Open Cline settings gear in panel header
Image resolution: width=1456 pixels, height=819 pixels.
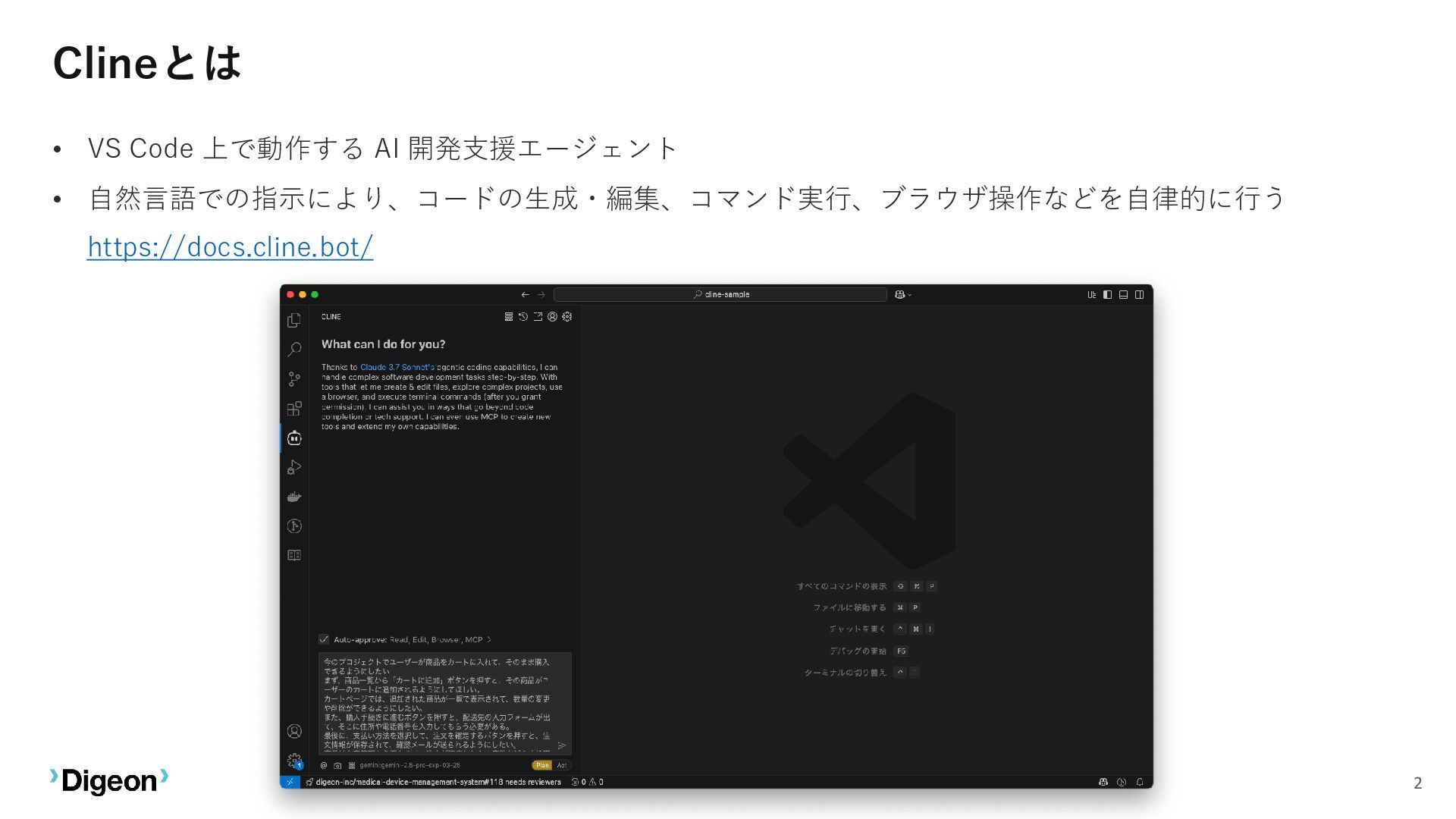point(566,317)
